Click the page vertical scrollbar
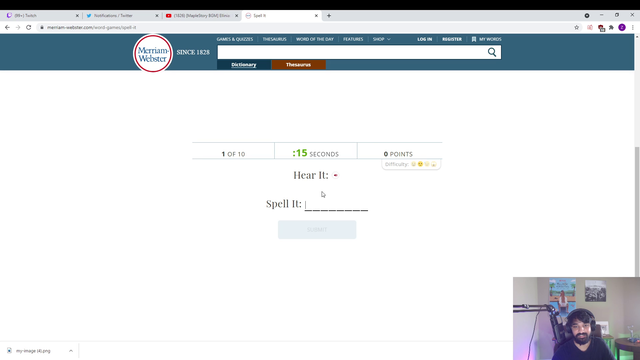Screen dimensions: 640x360 pyautogui.click(x=637, y=211)
